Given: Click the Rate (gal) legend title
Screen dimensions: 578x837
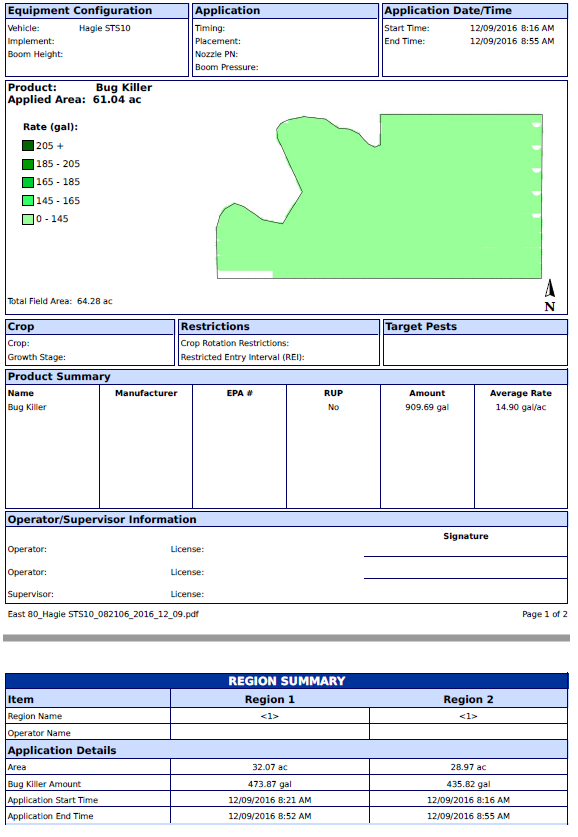Looking at the screenshot, I should point(50,127).
